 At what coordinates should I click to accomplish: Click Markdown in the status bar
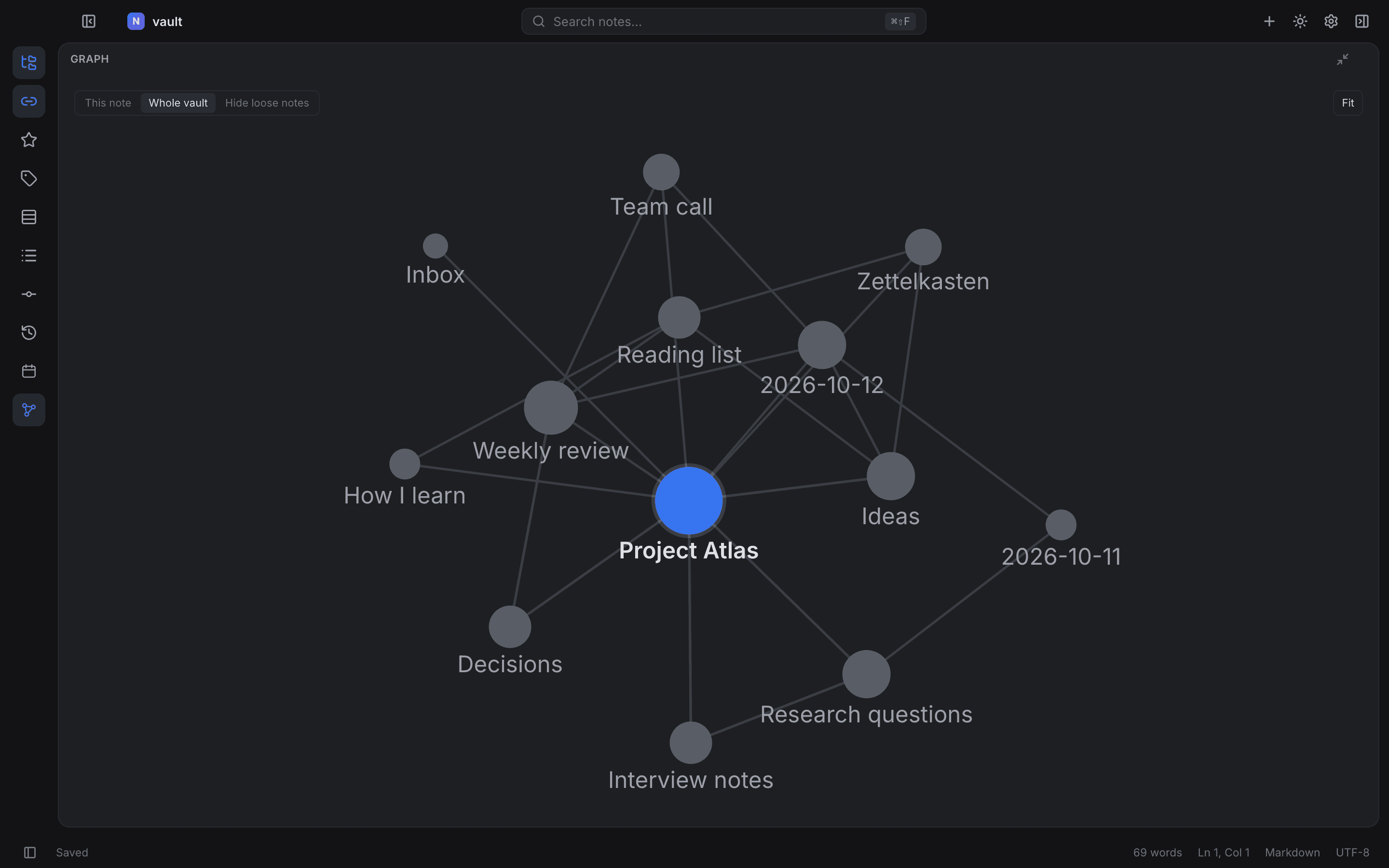1292,853
